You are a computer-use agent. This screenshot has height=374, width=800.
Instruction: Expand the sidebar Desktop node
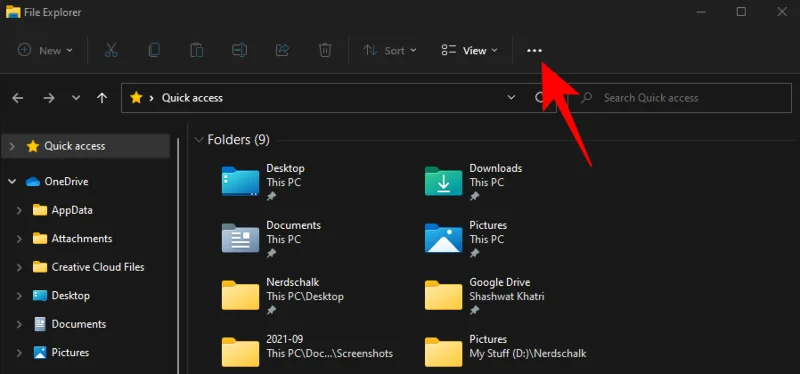(19, 296)
